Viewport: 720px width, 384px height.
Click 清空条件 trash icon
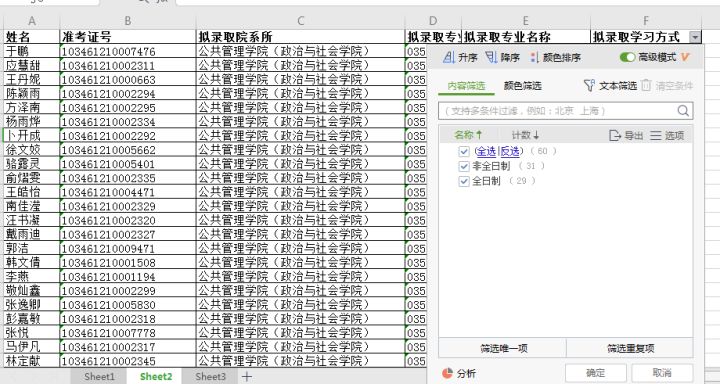[x=646, y=85]
